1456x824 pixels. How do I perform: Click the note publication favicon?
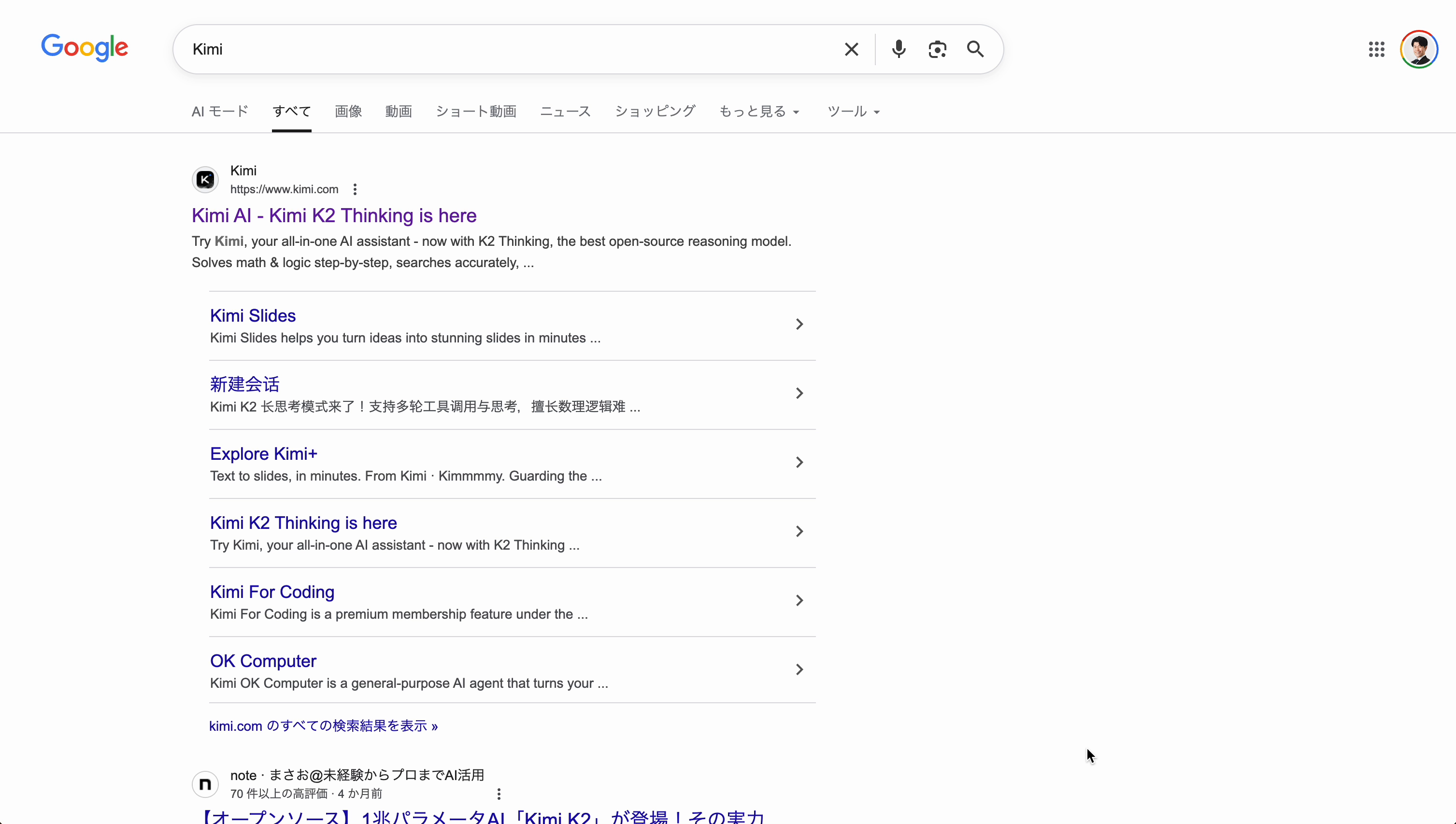point(205,784)
